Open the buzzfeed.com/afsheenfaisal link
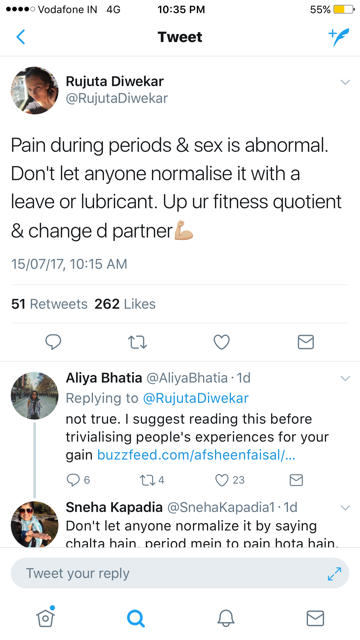 click(x=196, y=455)
